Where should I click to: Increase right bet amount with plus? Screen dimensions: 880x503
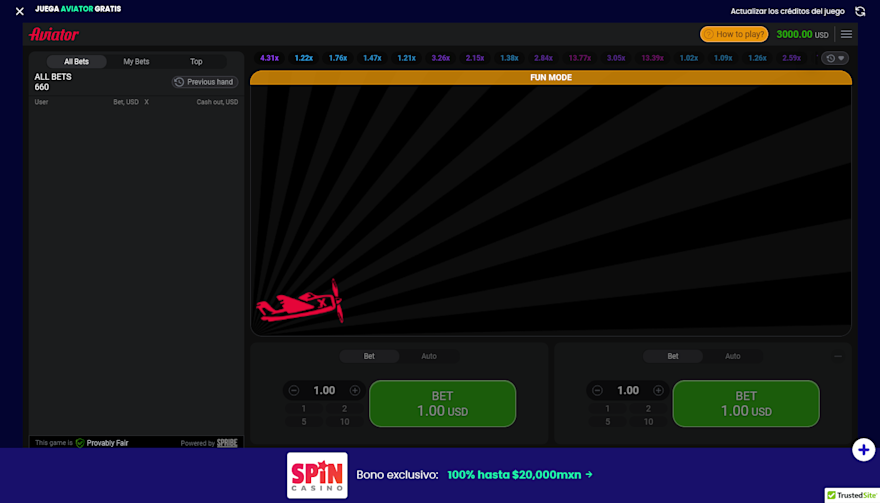658,390
